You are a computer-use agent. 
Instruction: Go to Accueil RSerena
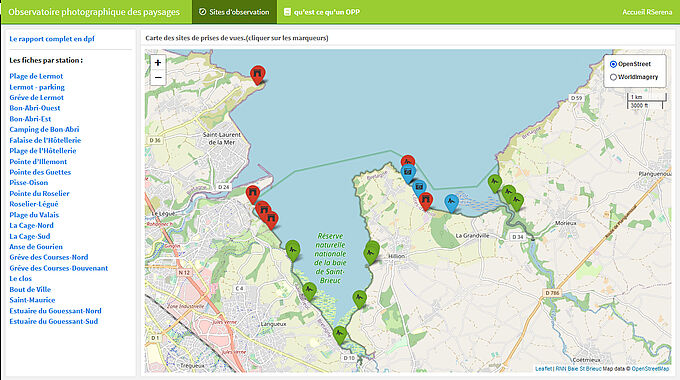click(x=647, y=12)
